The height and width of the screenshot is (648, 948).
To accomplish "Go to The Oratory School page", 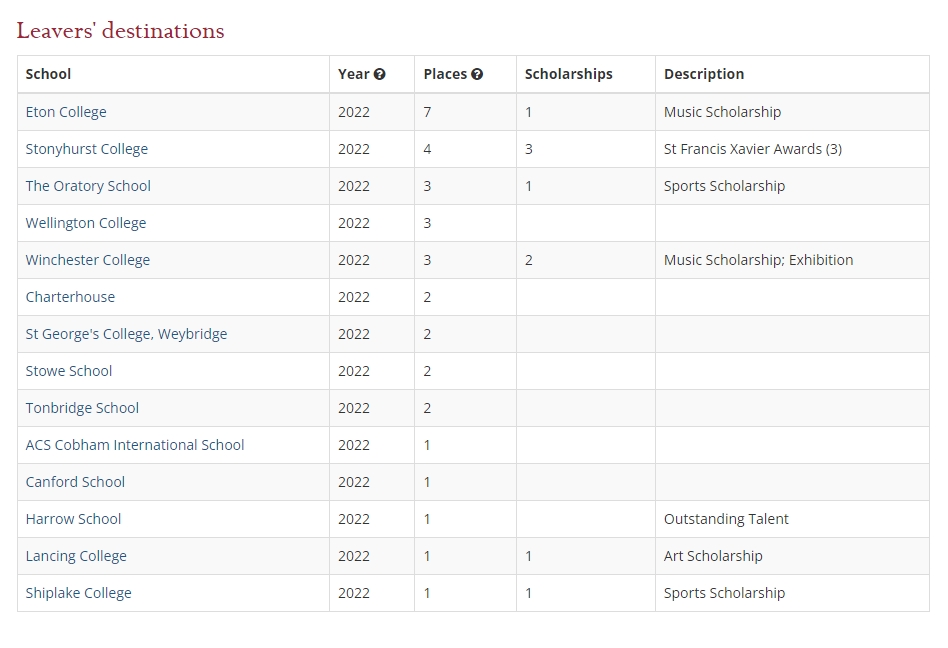I will (x=88, y=186).
